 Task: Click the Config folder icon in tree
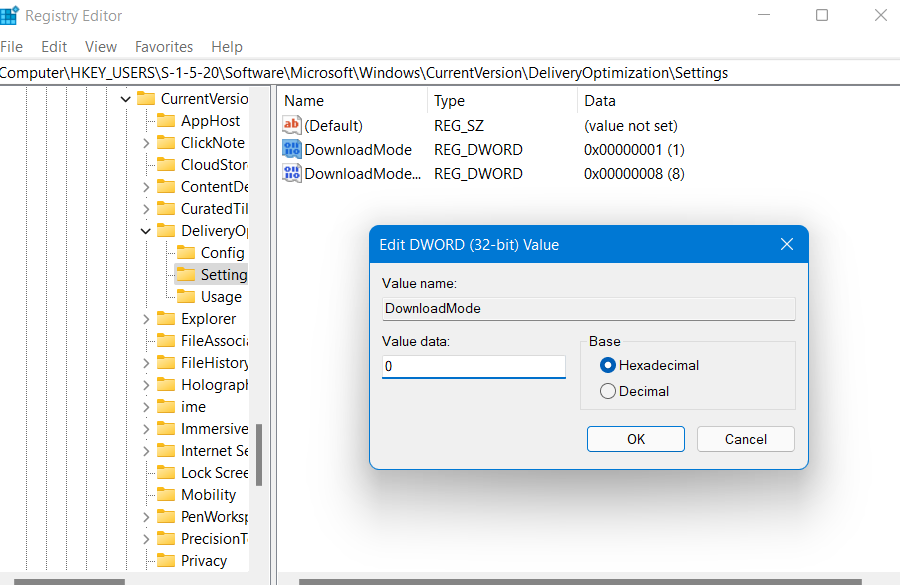[186, 253]
